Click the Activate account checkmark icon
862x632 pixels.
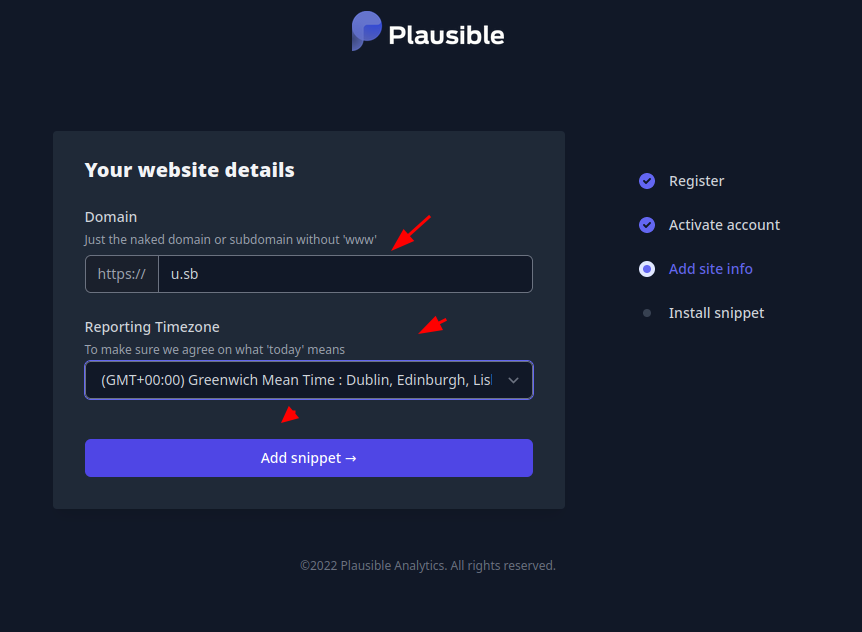(x=647, y=225)
